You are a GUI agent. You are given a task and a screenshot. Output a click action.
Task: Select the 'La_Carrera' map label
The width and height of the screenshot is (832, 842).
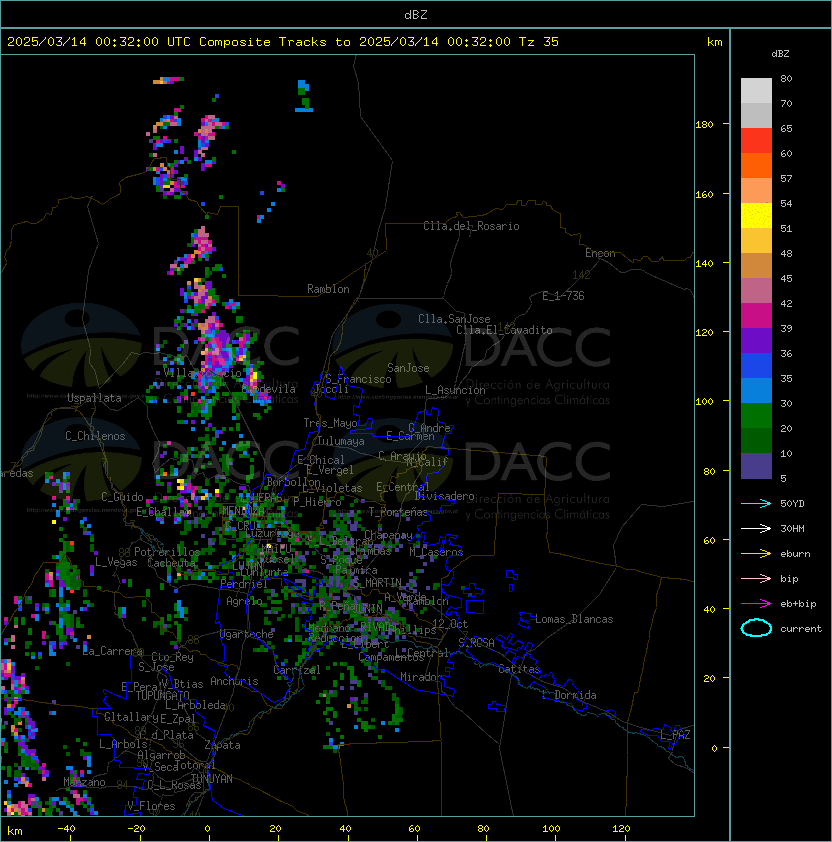tap(113, 651)
